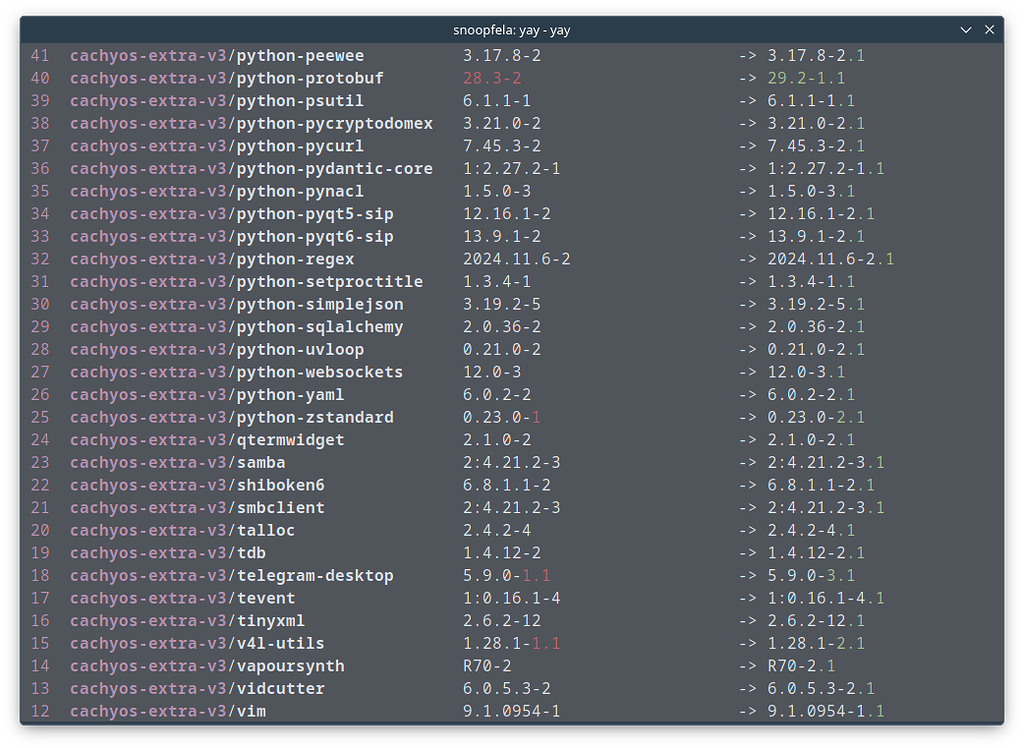This screenshot has height=748, width=1024.
Task: Select package name qtermwidget
Action: [x=291, y=440]
